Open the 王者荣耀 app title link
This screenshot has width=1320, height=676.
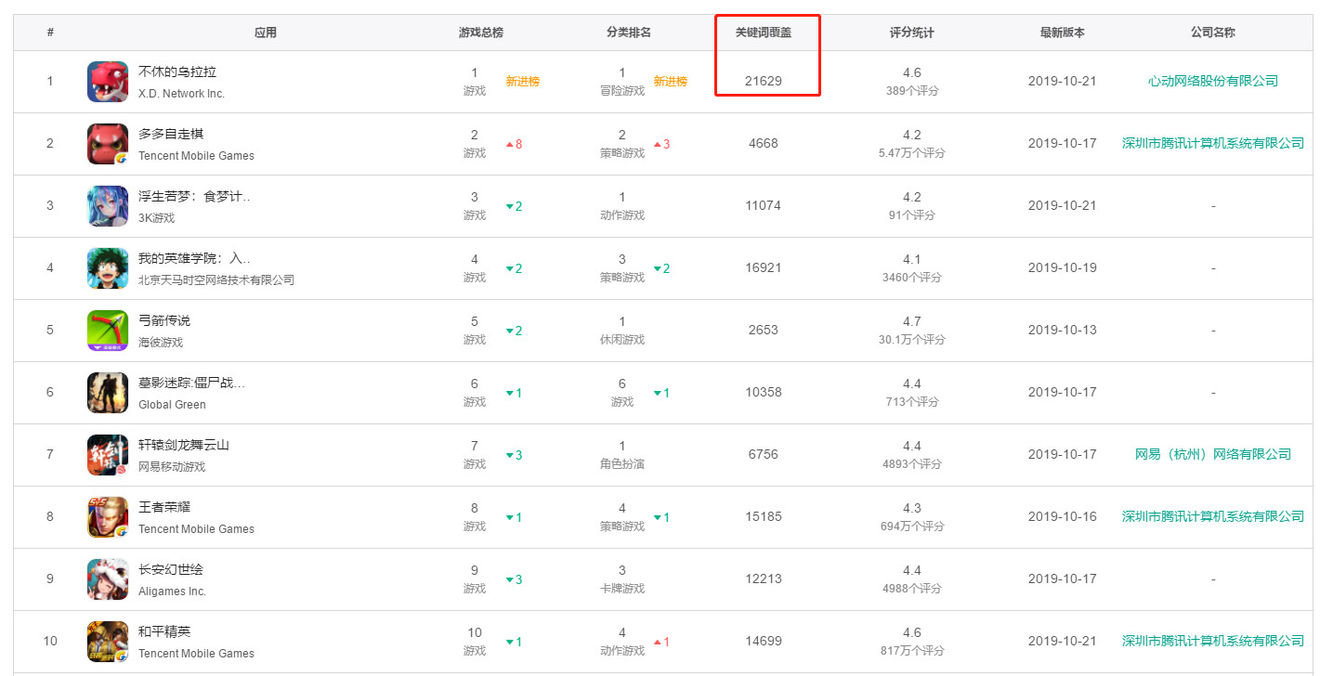(164, 507)
